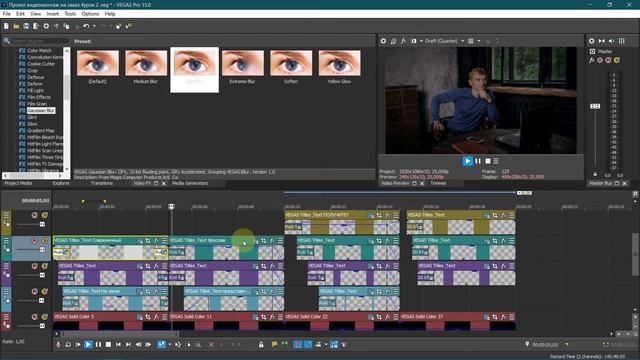Start timeline playback from the transport bar
The height and width of the screenshot is (360, 640).
coord(88,344)
